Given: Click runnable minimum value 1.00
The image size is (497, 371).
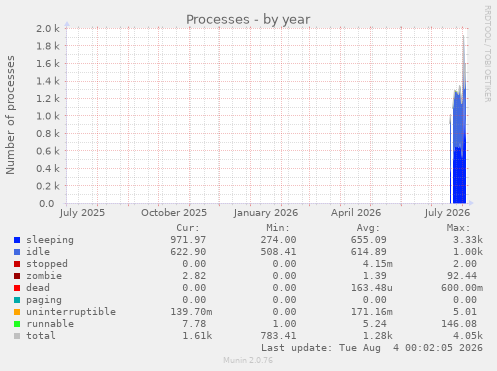Looking at the screenshot, I should (x=284, y=324).
